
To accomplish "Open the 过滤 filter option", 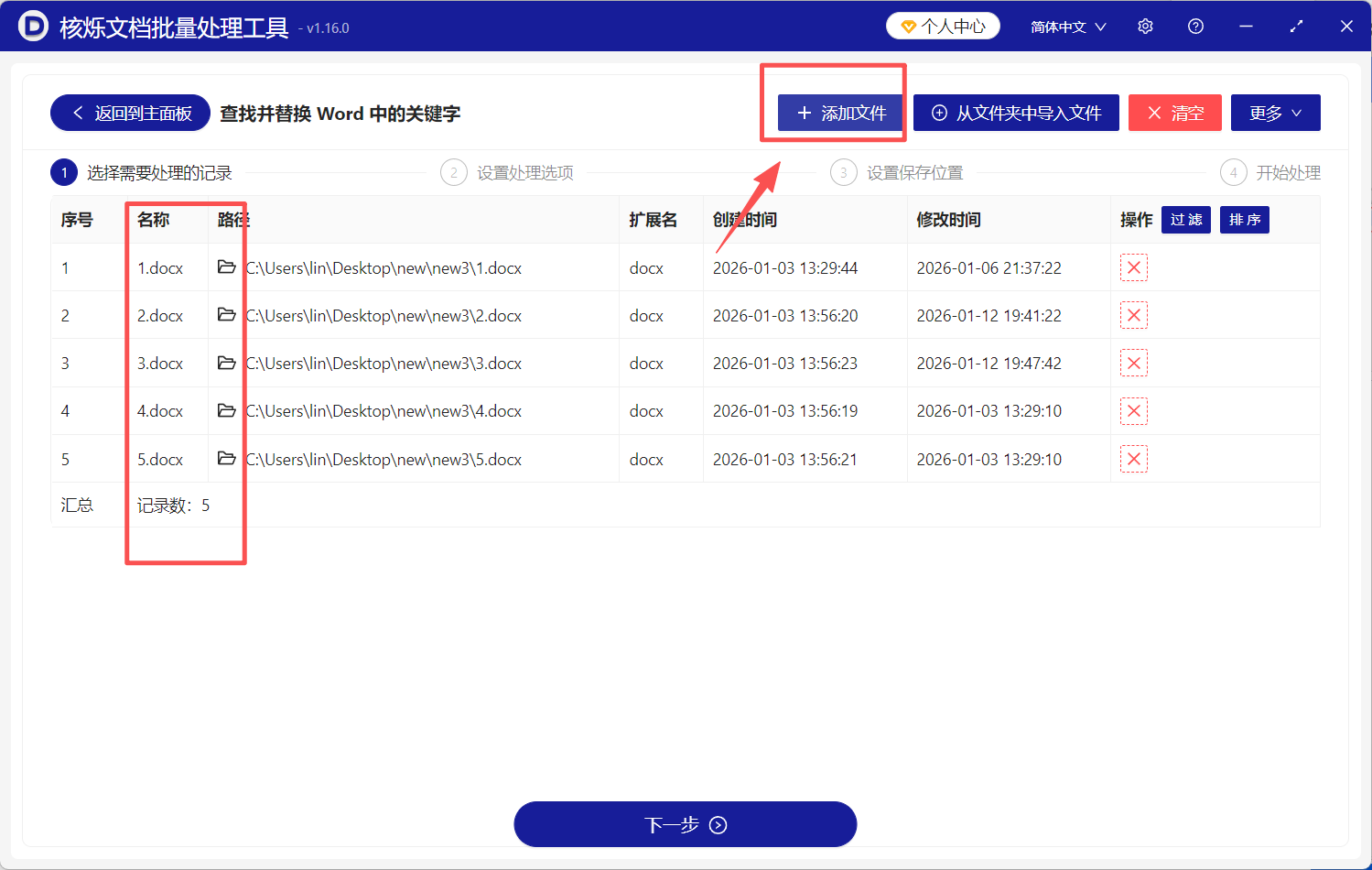I will click(1185, 220).
